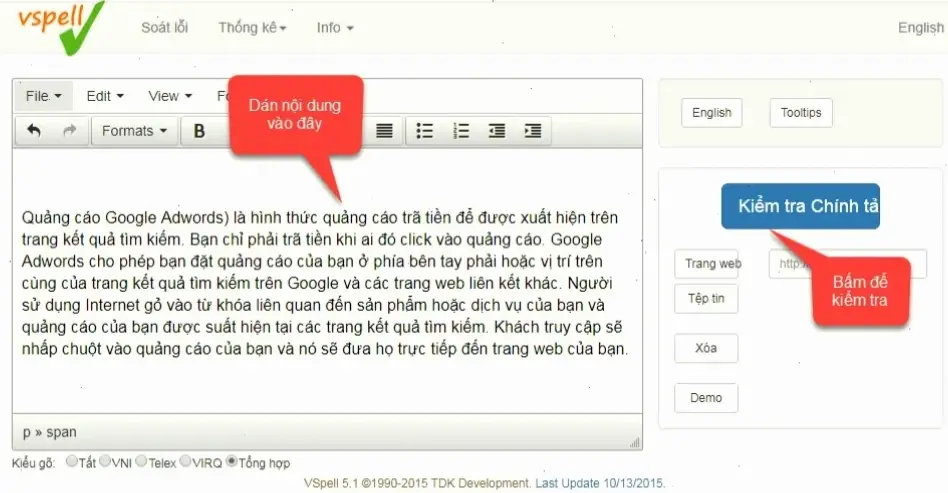
Task: Open the File menu
Action: click(44, 96)
